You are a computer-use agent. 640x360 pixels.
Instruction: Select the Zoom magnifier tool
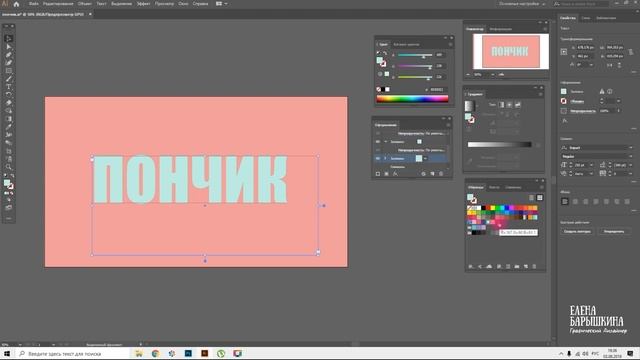pyautogui.click(x=9, y=167)
